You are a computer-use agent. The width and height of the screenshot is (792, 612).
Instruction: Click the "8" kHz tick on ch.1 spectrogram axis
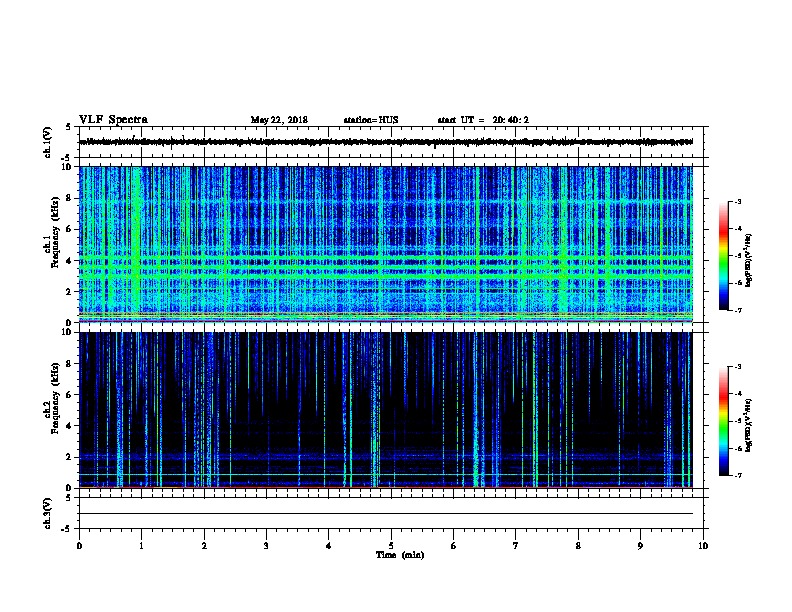70,198
